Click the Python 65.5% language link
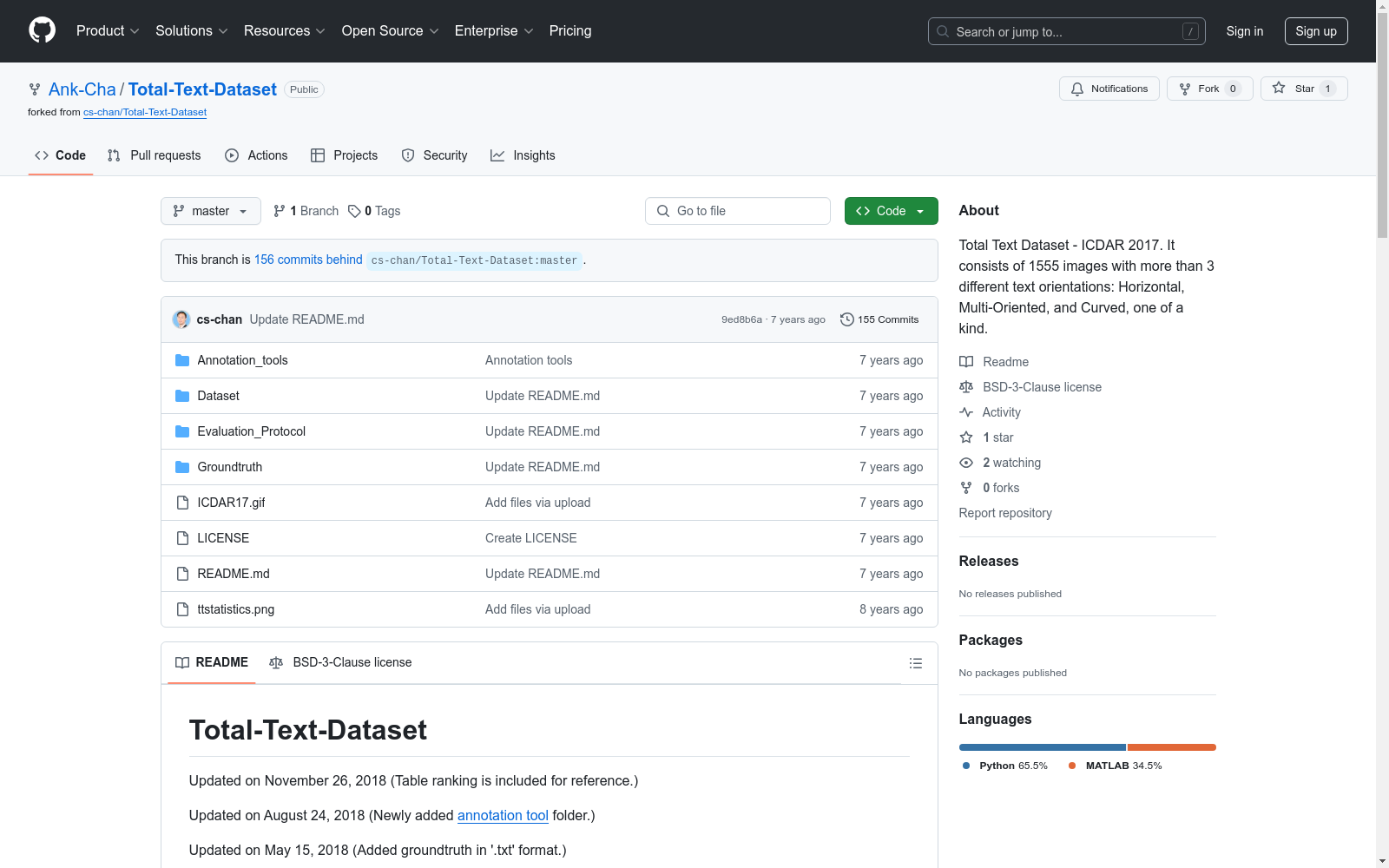This screenshot has width=1389, height=868. 1005,766
